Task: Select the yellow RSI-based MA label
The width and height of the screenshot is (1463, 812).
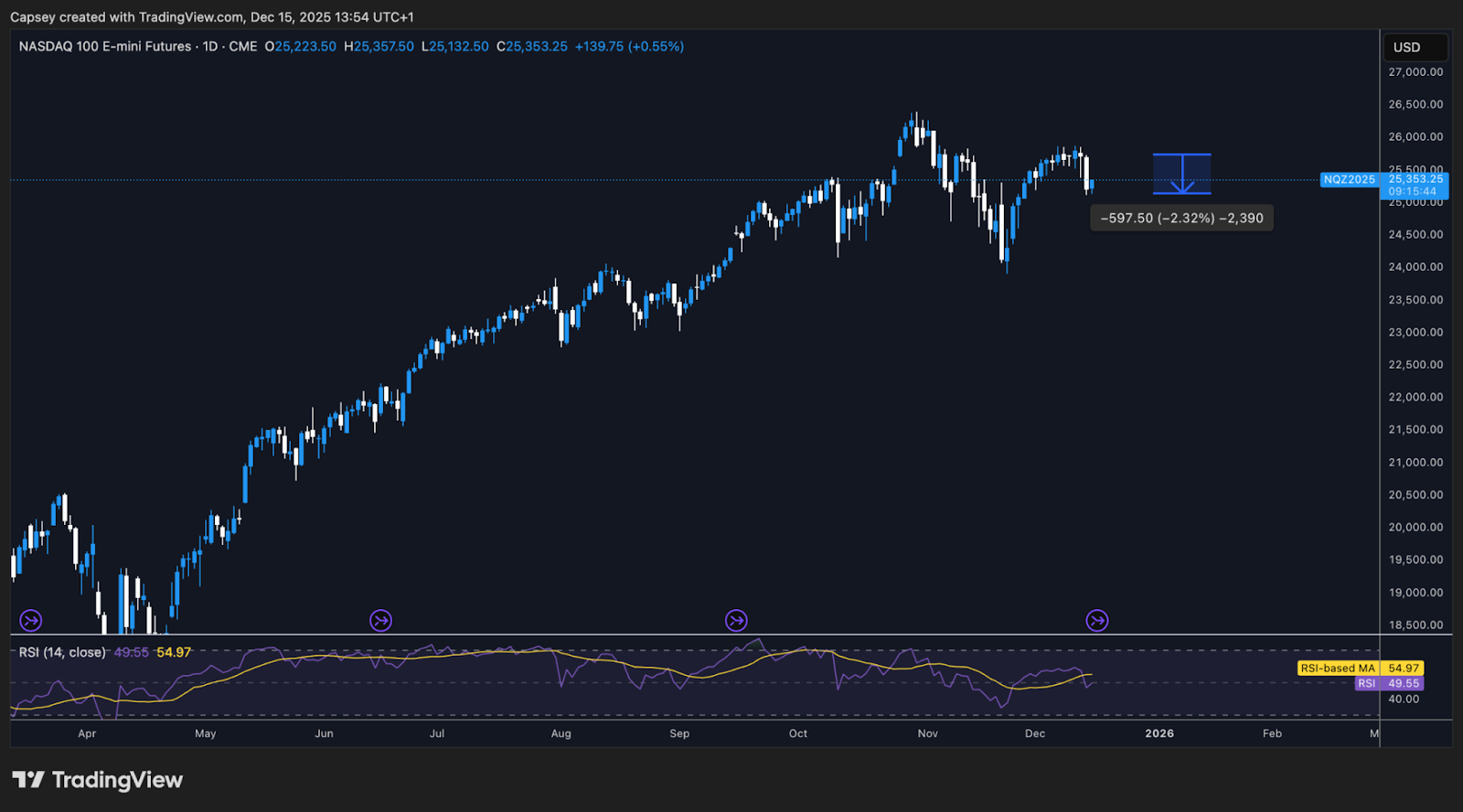Action: coord(1337,668)
